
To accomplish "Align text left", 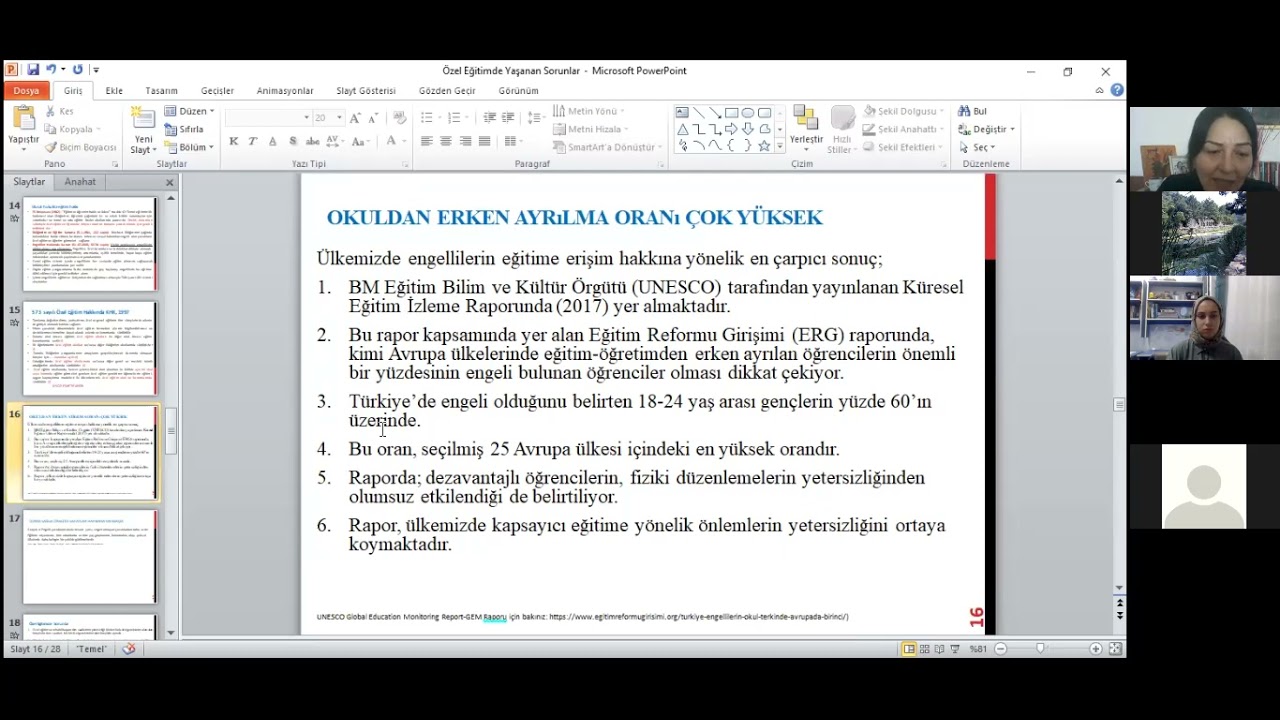I will (427, 141).
